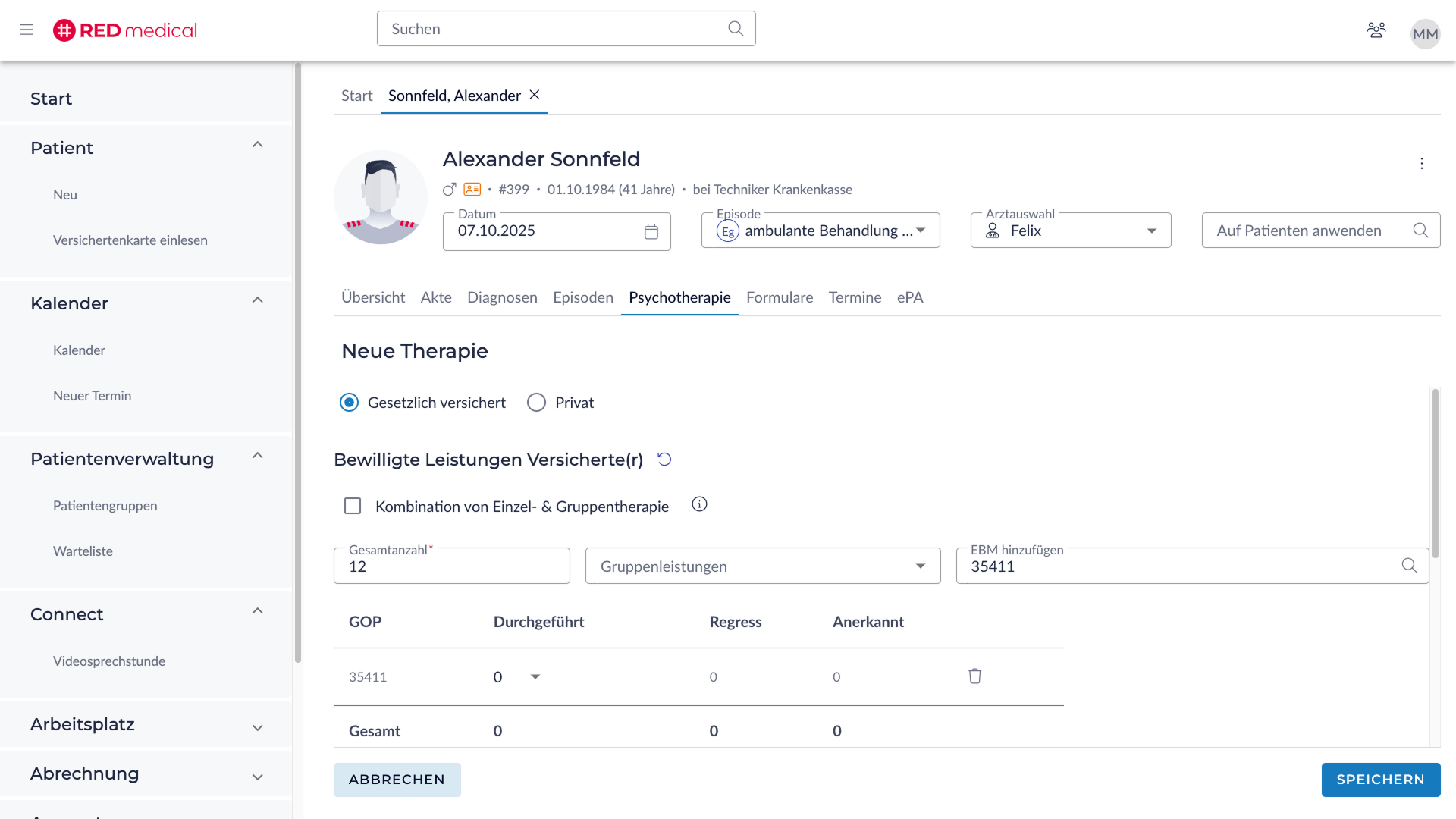The height and width of the screenshot is (819, 1456).
Task: Open the user group icon in header
Action: coord(1376,30)
